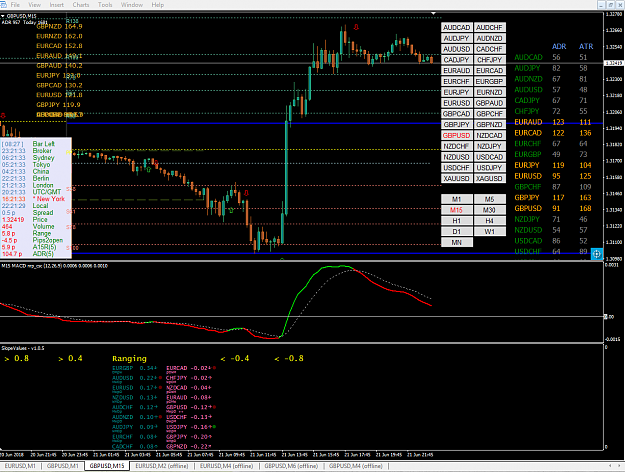Open the EURUSD,M4 (offline) tab
This screenshot has width=625, height=472.
tap(226, 466)
